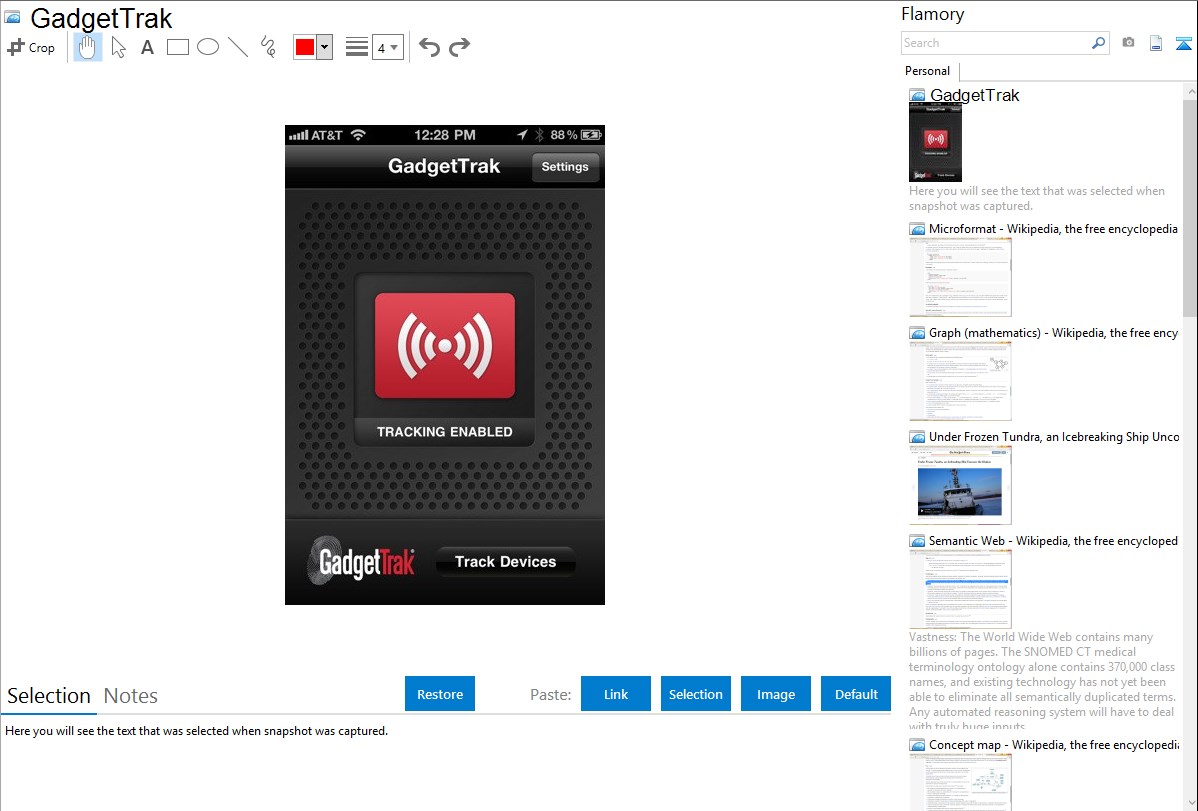Image resolution: width=1198 pixels, height=811 pixels.
Task: Click the camera capture icon
Action: click(1128, 43)
